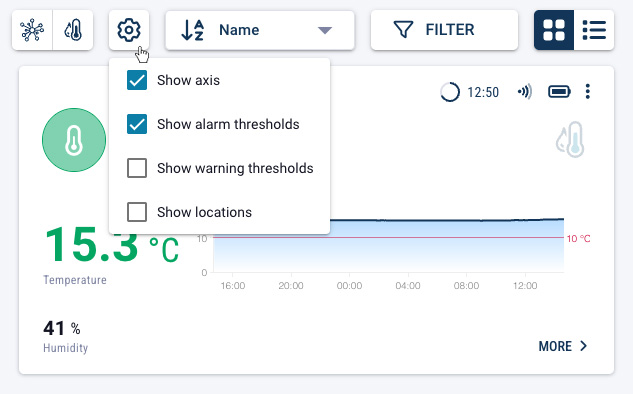Click the 10 °C alarm threshold line label
The width and height of the screenshot is (633, 394).
point(579,239)
